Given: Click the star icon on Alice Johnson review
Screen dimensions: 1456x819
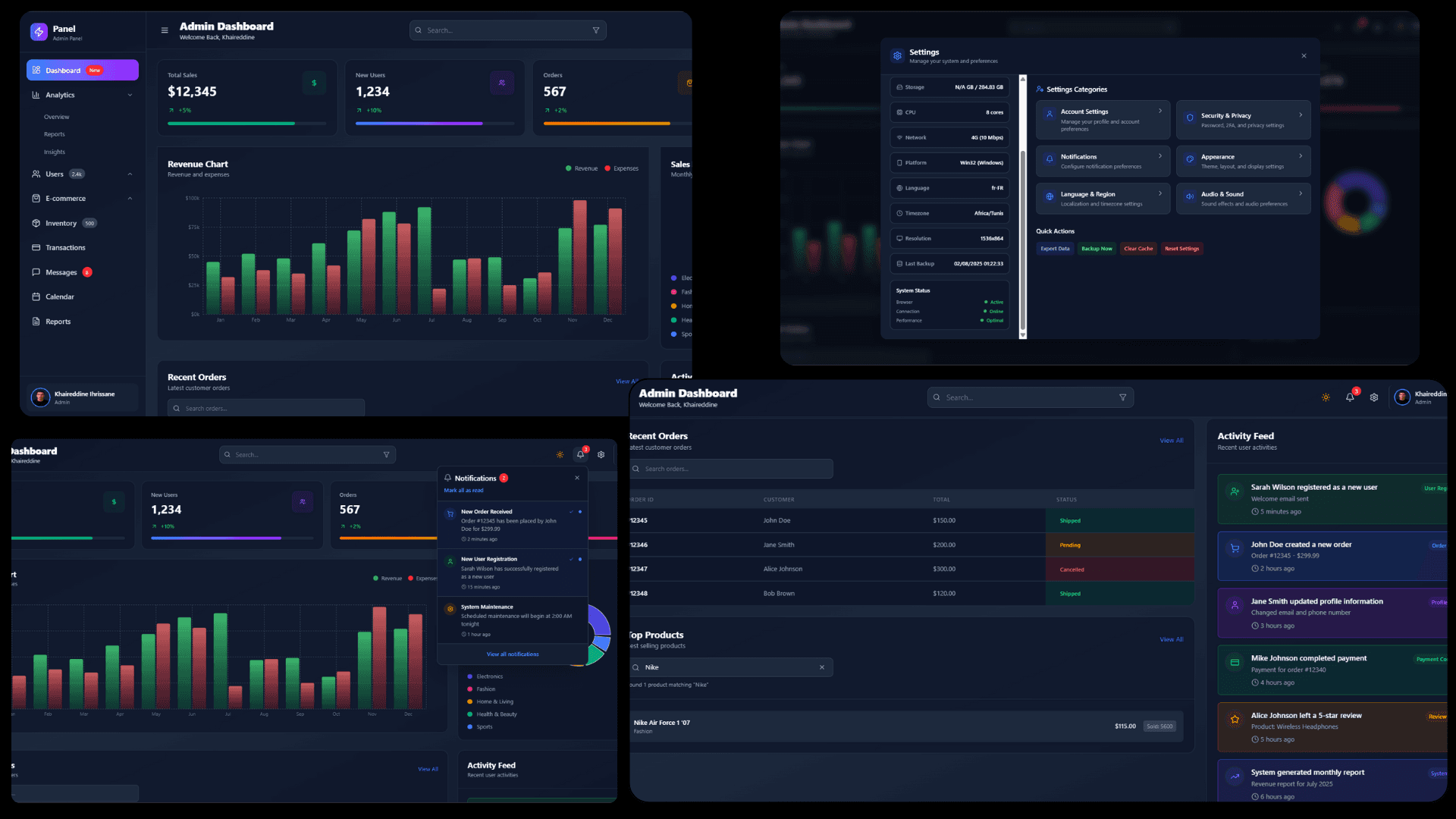Looking at the screenshot, I should [1235, 719].
